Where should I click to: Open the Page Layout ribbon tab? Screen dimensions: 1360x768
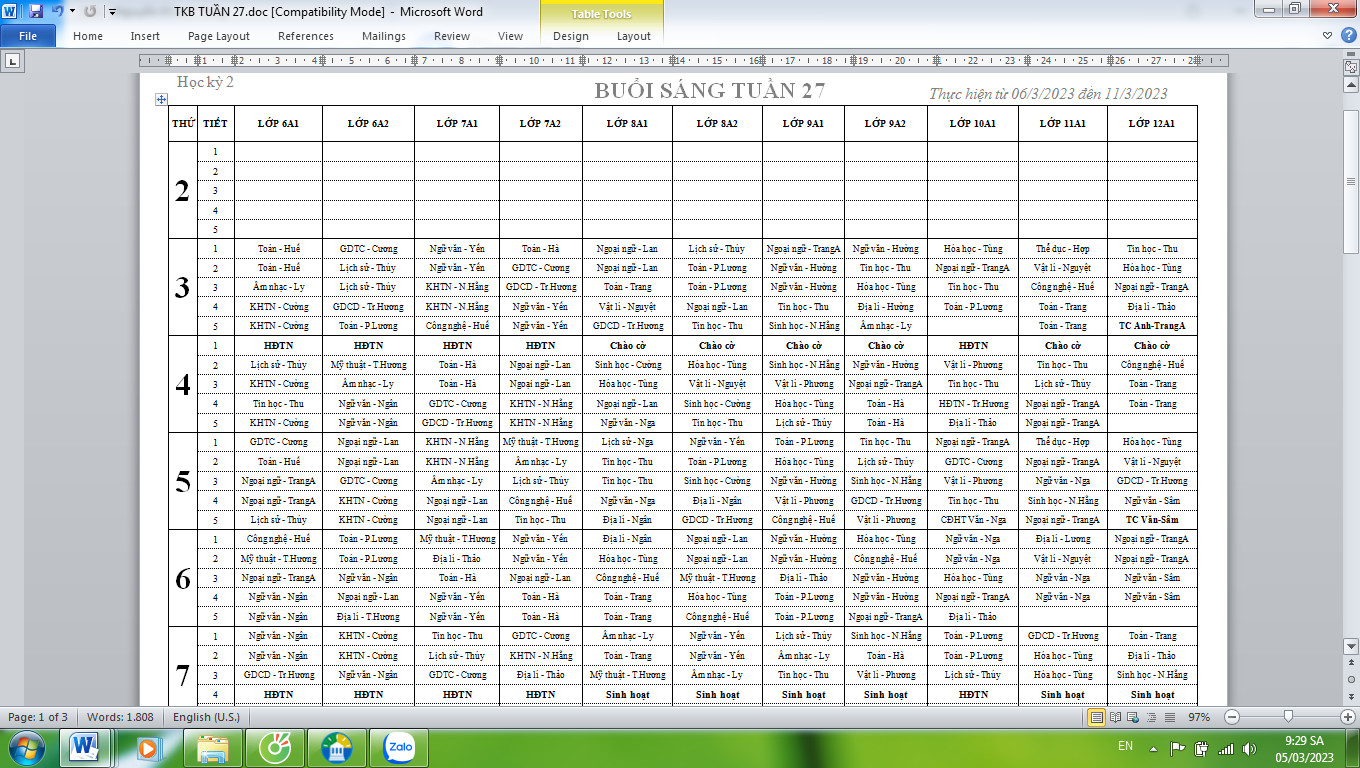point(219,36)
